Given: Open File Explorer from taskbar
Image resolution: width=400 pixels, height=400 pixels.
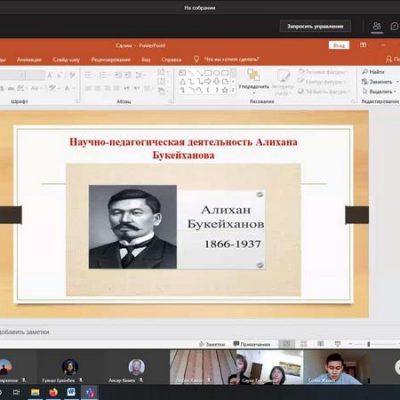Looking at the screenshot, I should tap(35, 392).
